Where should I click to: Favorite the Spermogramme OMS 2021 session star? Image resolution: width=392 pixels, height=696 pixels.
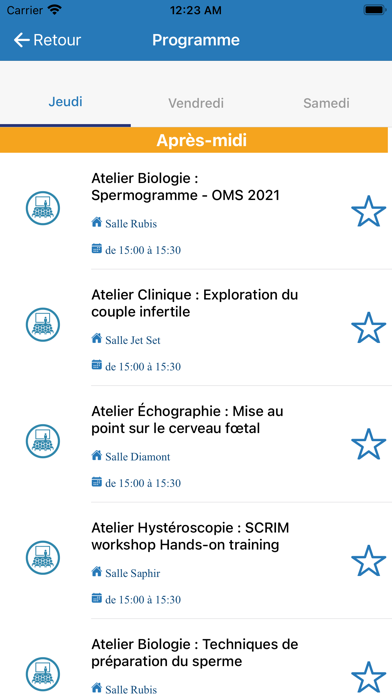368,211
